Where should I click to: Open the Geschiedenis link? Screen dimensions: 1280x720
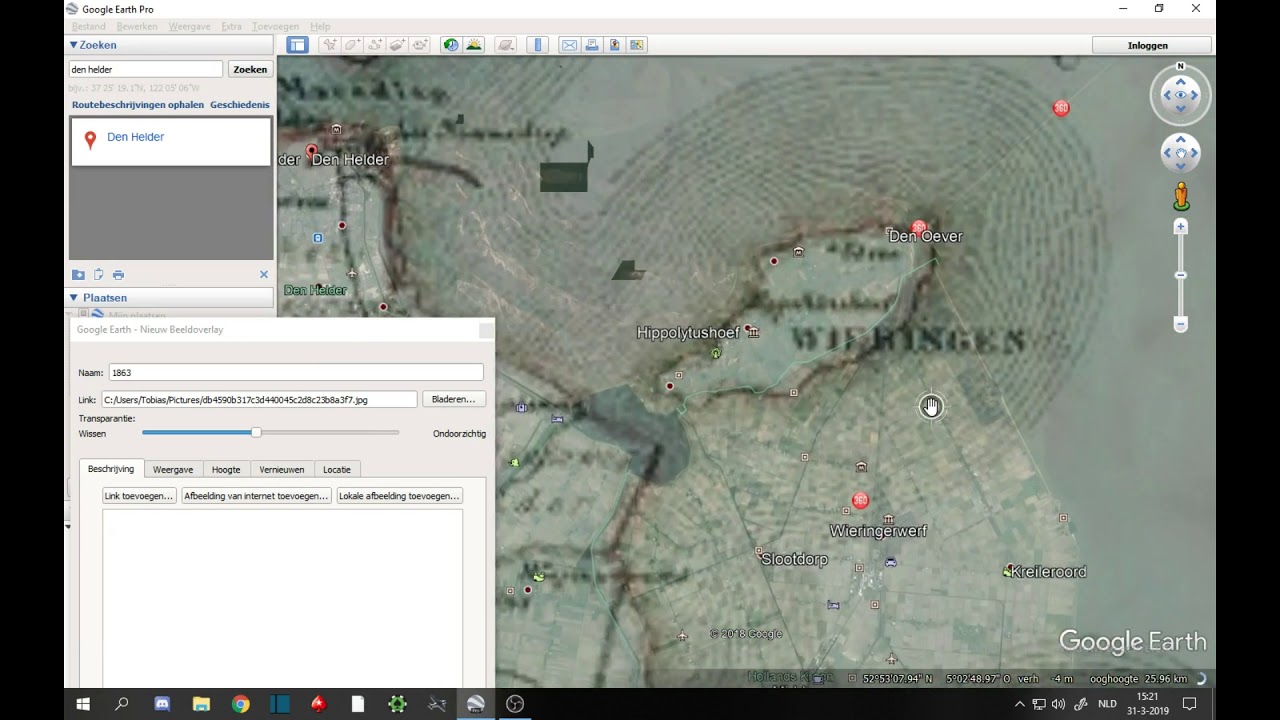(x=240, y=105)
